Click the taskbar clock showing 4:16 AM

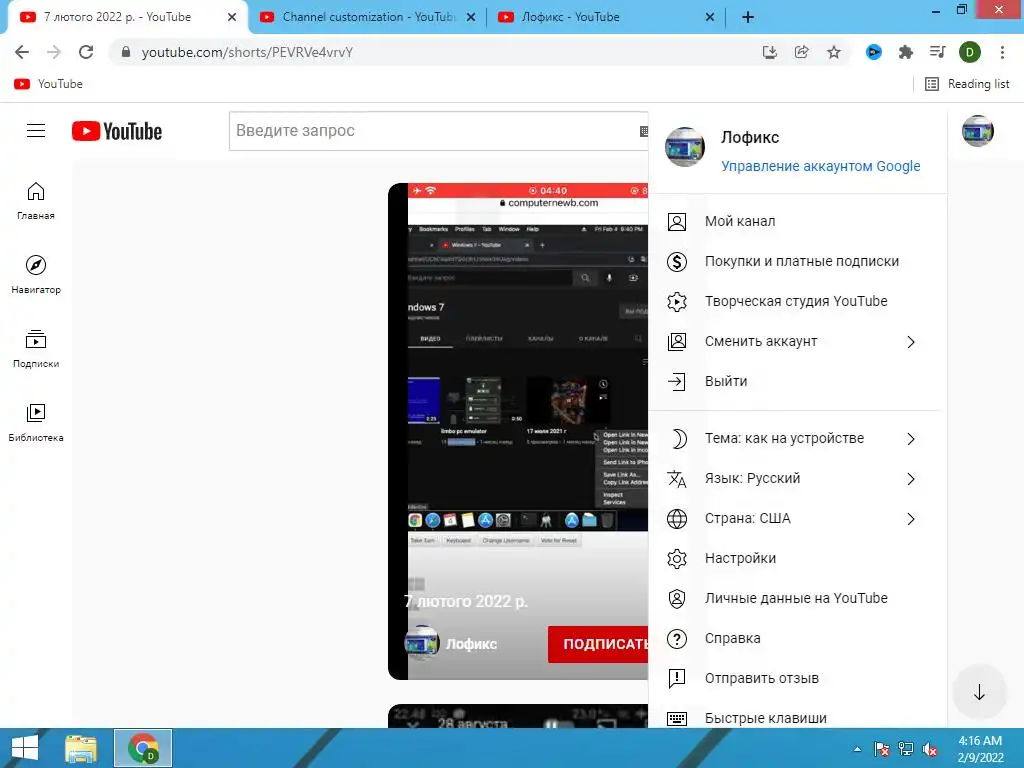click(x=980, y=749)
